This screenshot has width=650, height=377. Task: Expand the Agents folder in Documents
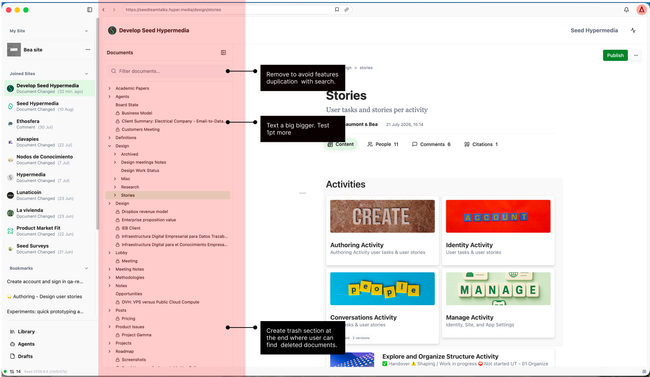coord(110,97)
